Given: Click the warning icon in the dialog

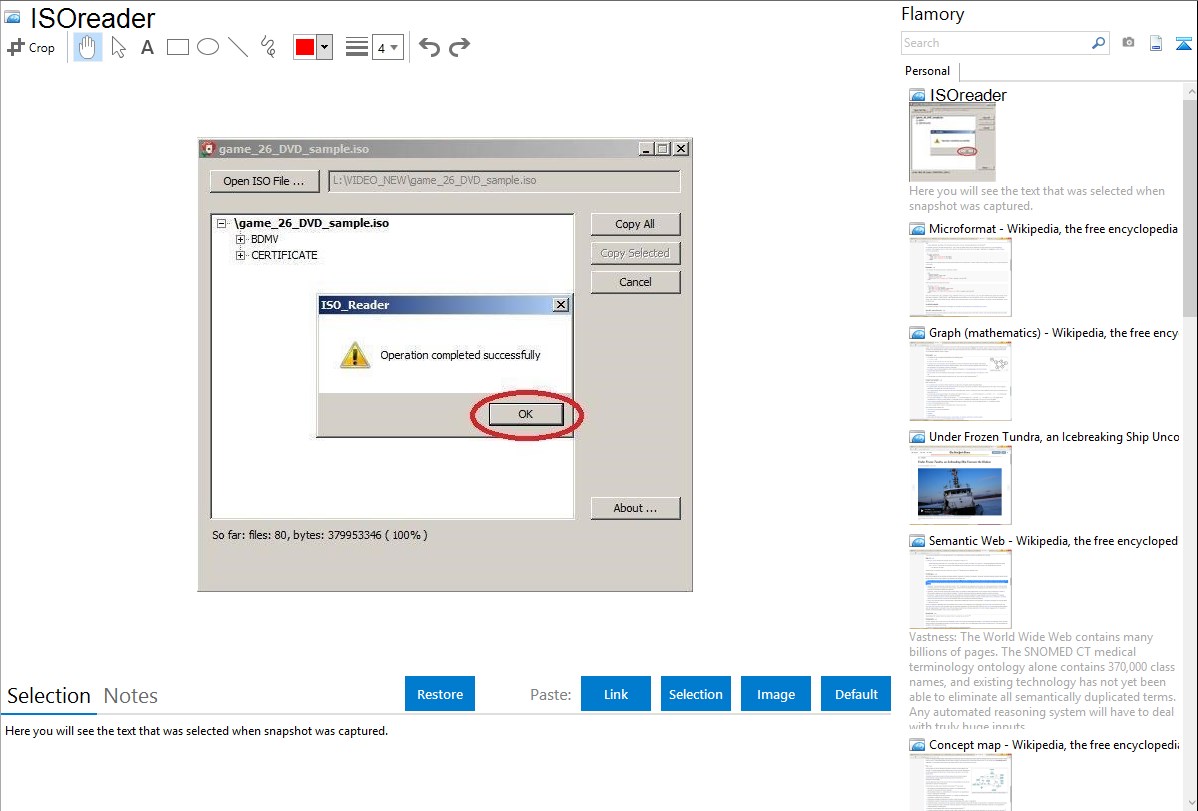Looking at the screenshot, I should click(355, 355).
